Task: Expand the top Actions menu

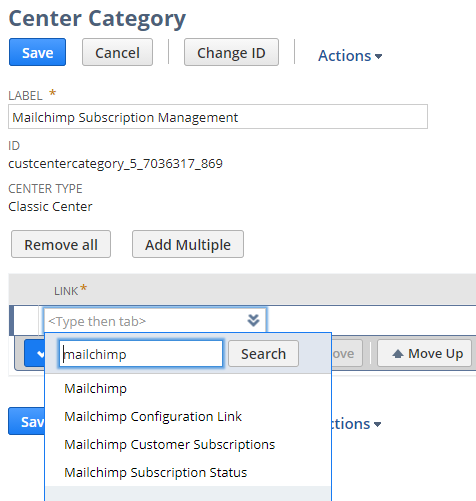Action: tap(350, 56)
